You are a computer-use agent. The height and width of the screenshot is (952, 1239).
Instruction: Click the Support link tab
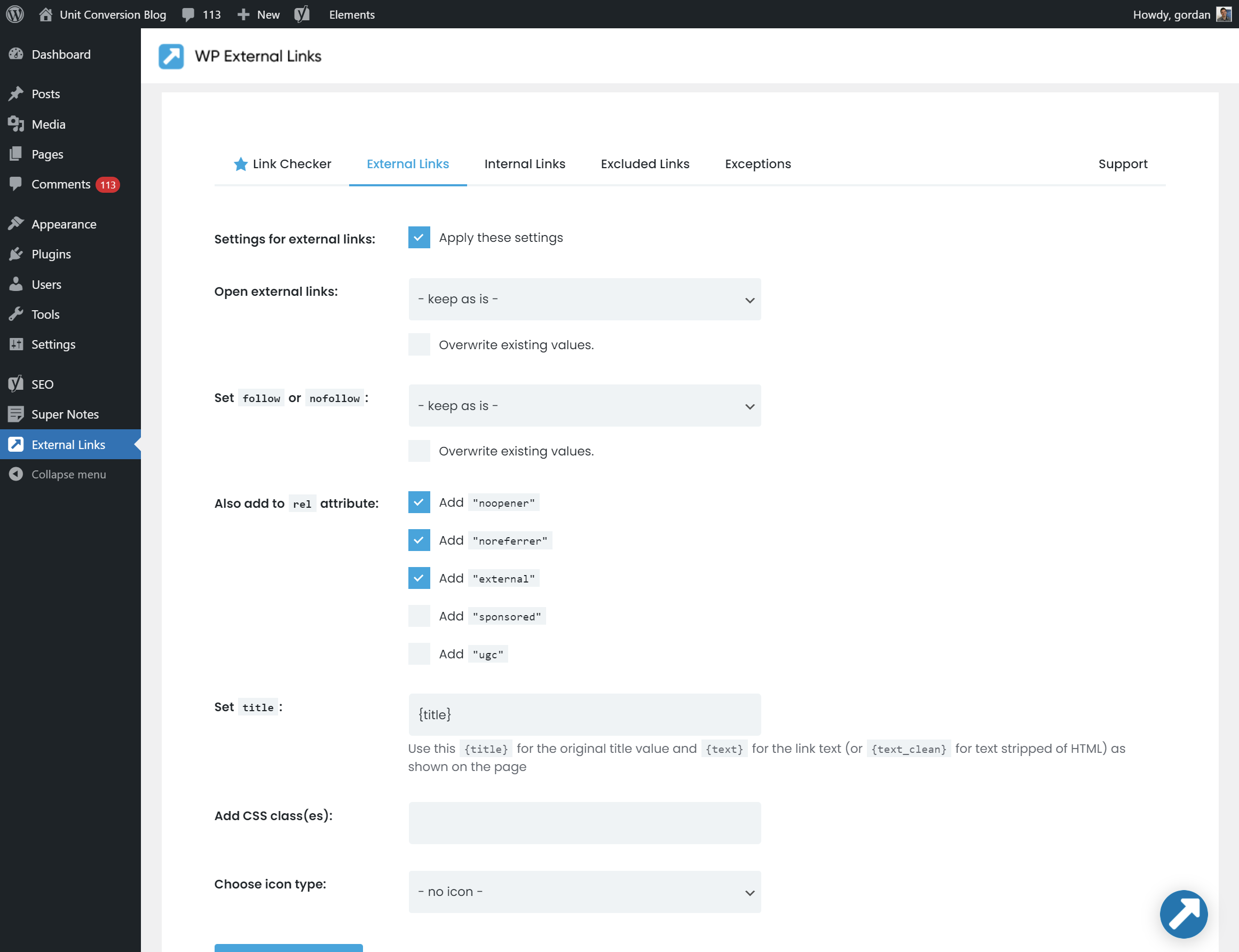1123,163
